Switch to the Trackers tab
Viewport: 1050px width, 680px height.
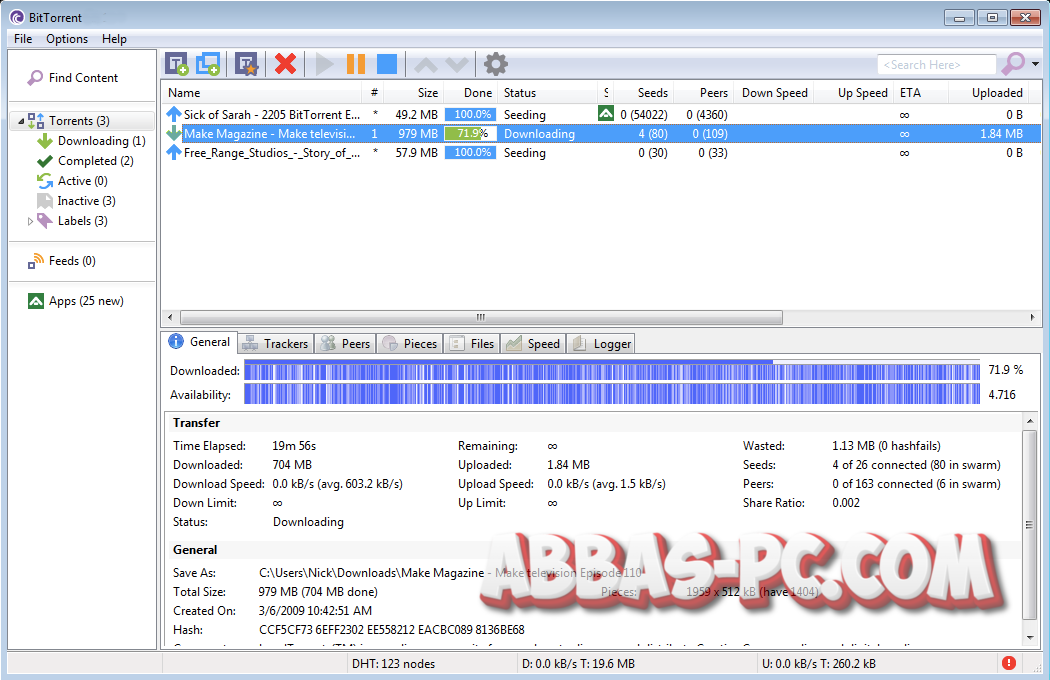(275, 343)
